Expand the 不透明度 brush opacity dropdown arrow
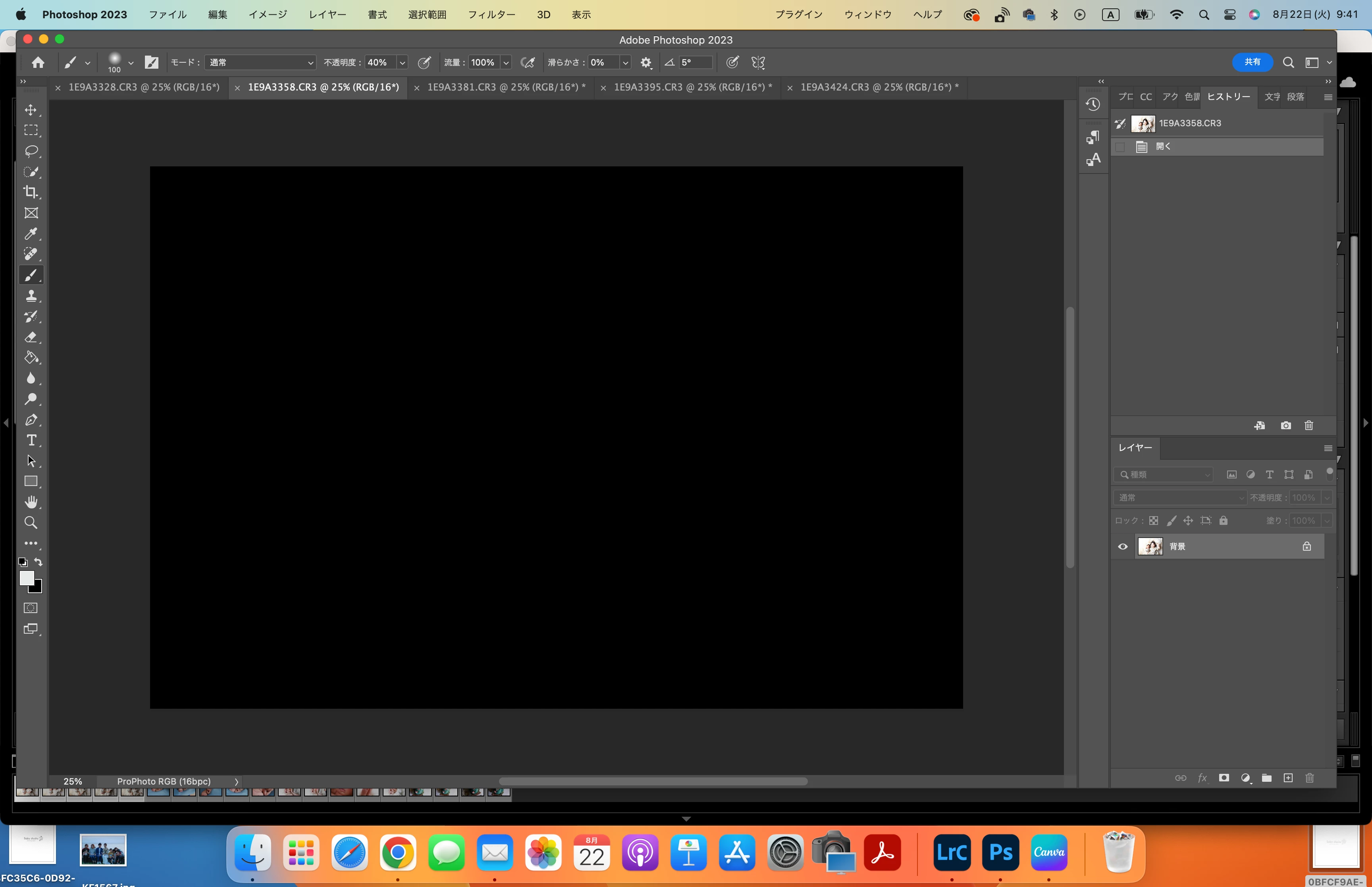Screen dimensions: 1372x887 [402, 62]
